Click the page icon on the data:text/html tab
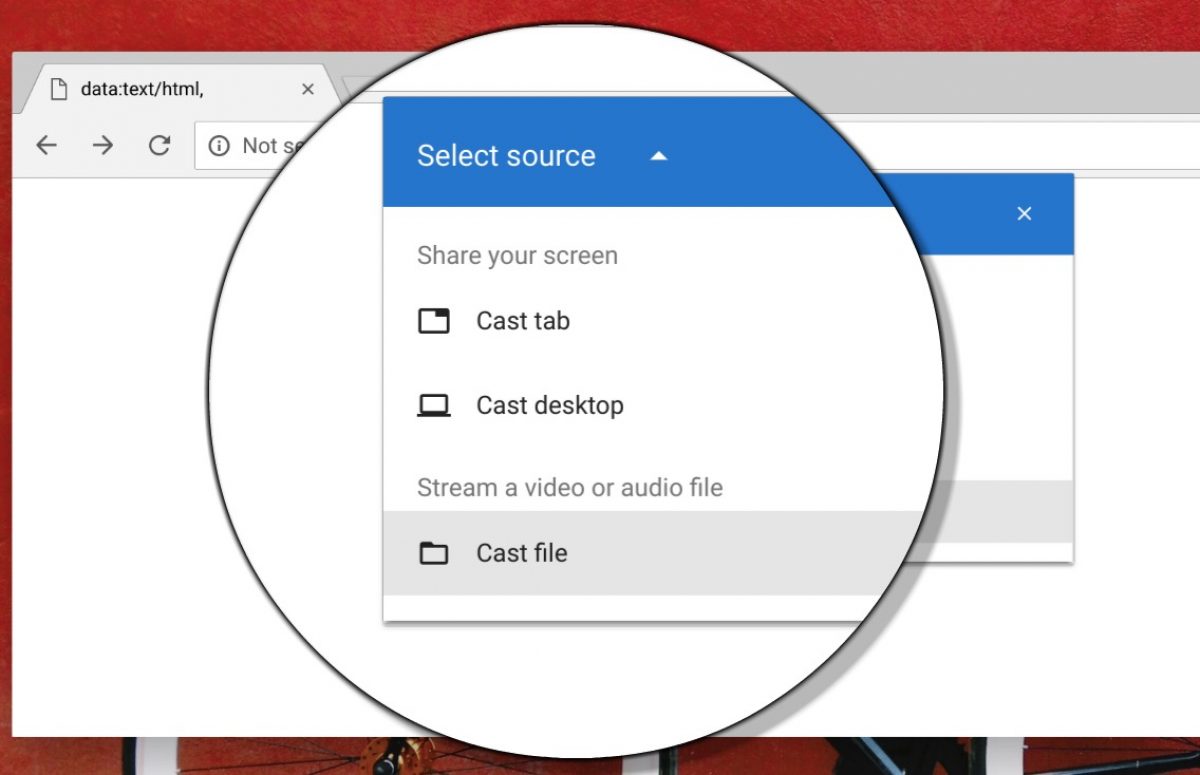 (60, 89)
